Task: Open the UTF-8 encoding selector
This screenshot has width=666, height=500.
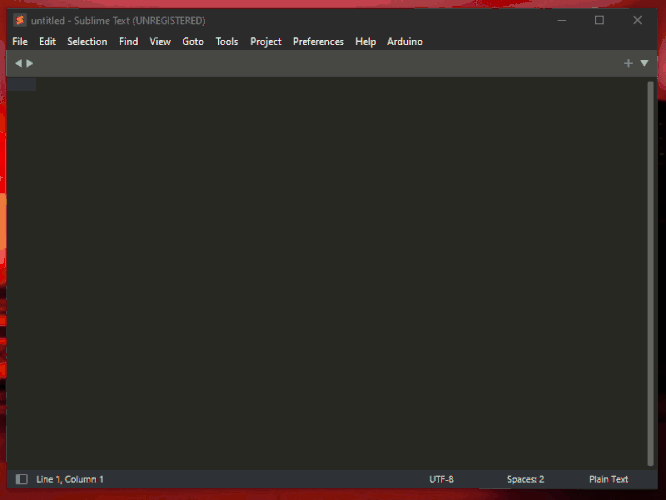Action: pyautogui.click(x=441, y=479)
